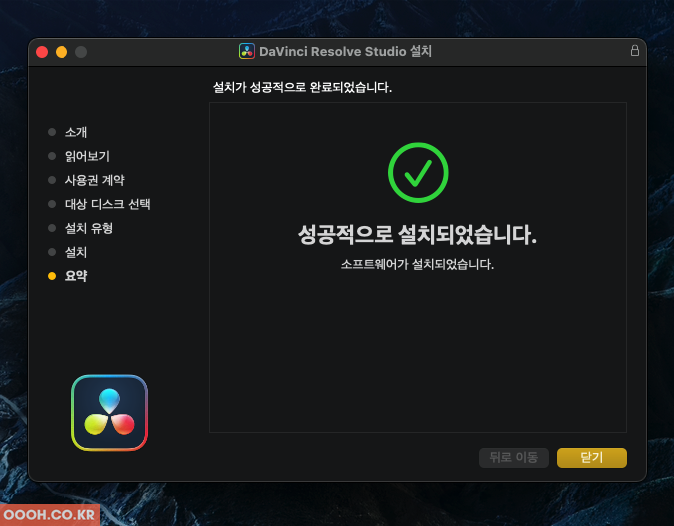Select the 읽어보기 step in sidebar
The image size is (674, 526).
87,156
